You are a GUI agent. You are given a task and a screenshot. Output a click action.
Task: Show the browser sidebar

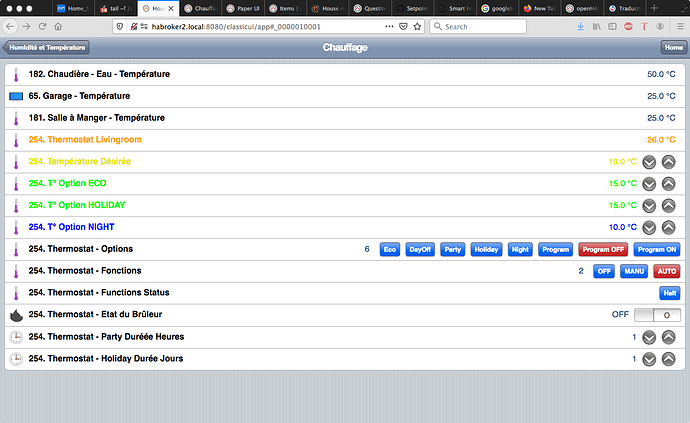tap(612, 26)
